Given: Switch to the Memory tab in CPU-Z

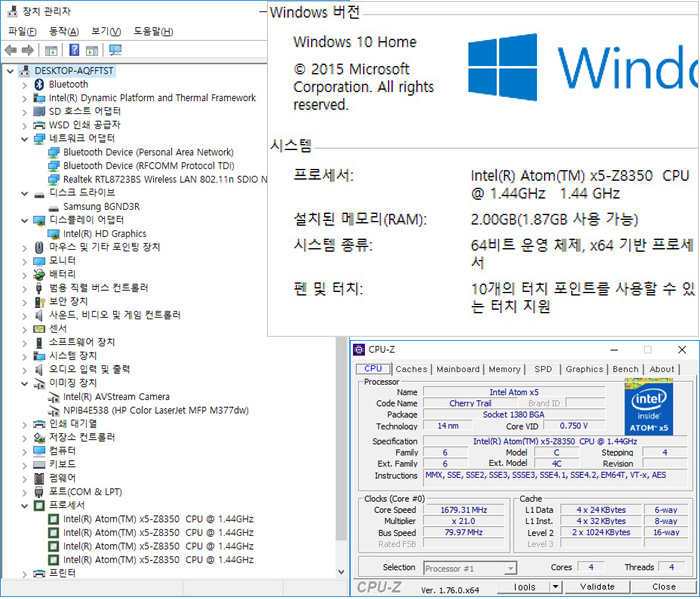Looking at the screenshot, I should tap(504, 369).
